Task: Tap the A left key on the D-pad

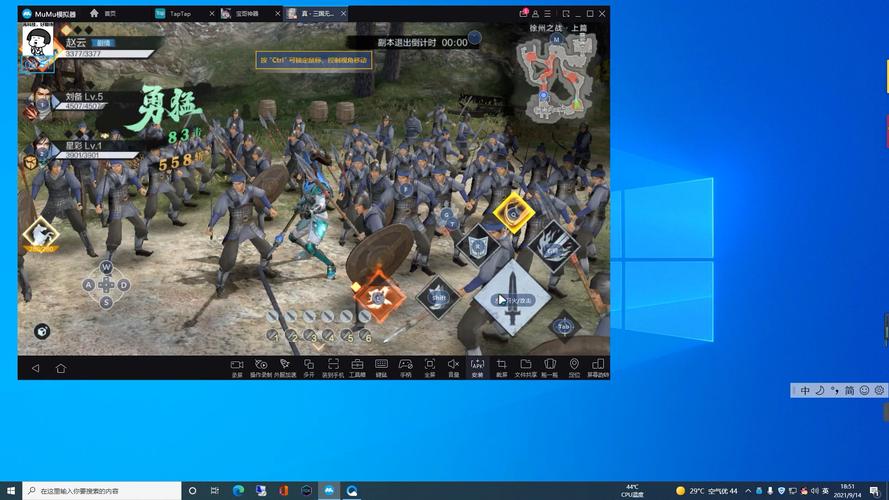Action: [x=88, y=285]
